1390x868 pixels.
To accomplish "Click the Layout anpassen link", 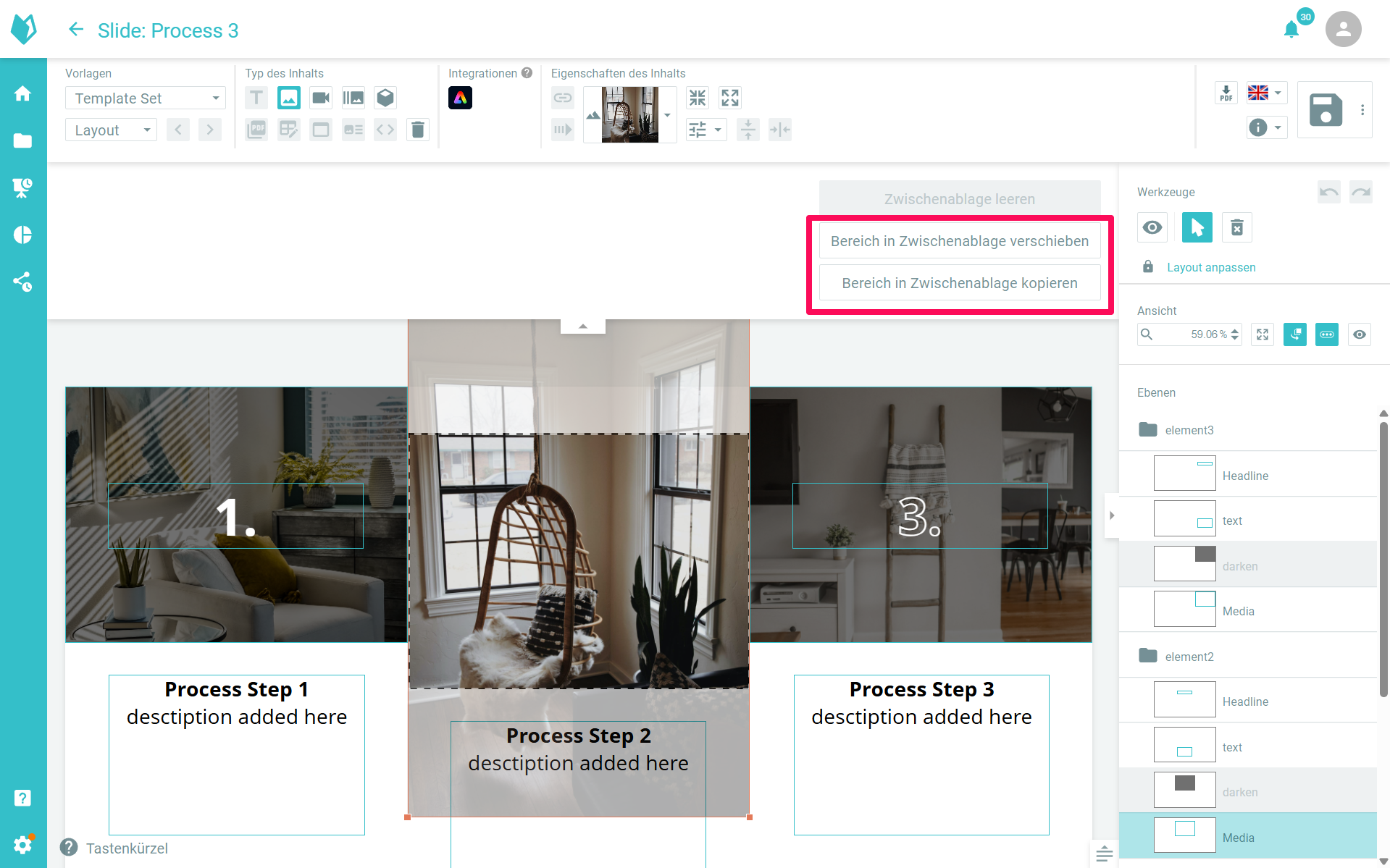I will click(x=1211, y=267).
